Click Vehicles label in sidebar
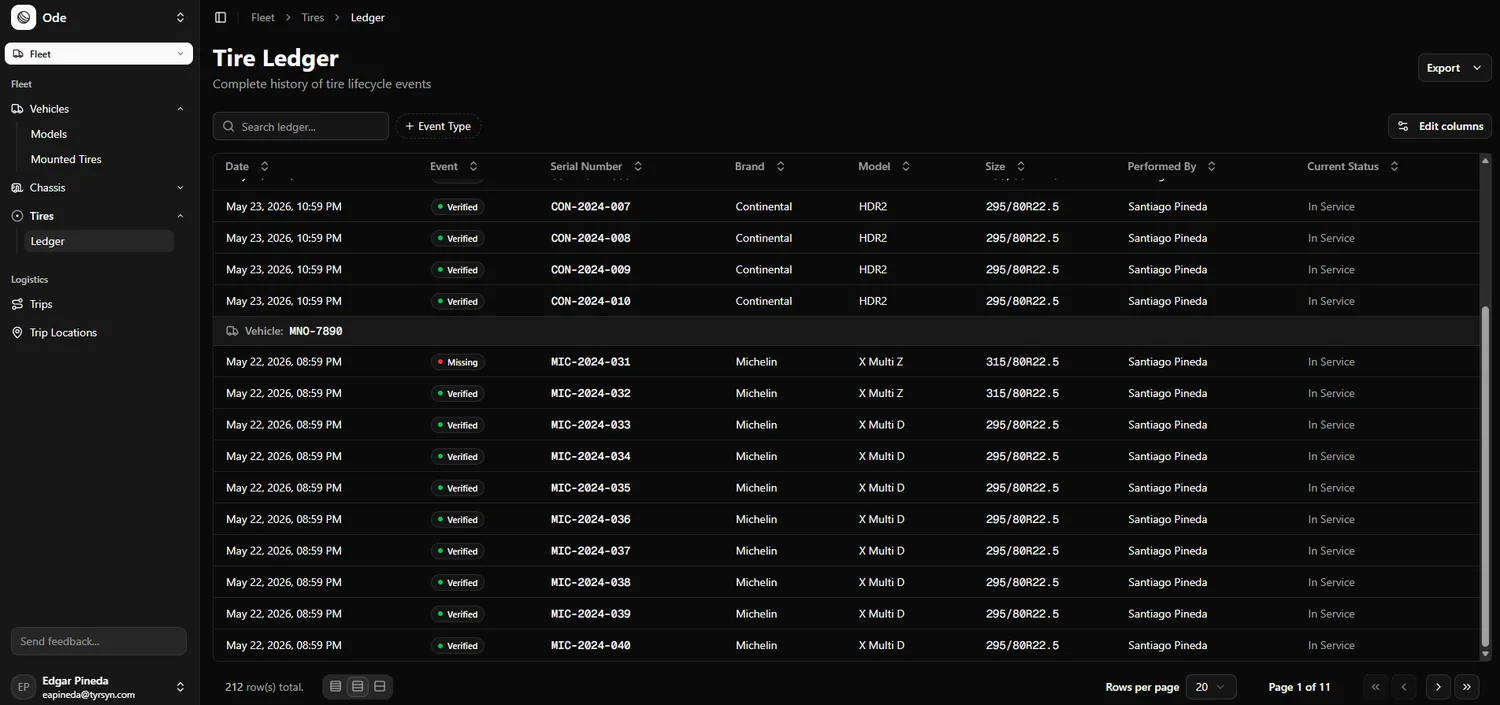The height and width of the screenshot is (705, 1500). click(x=50, y=109)
